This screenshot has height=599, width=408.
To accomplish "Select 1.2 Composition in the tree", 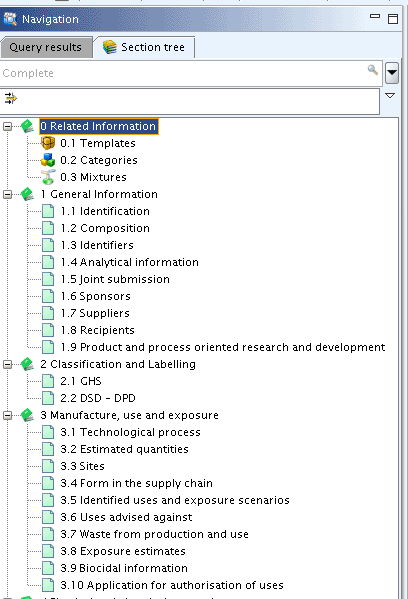I will [105, 228].
